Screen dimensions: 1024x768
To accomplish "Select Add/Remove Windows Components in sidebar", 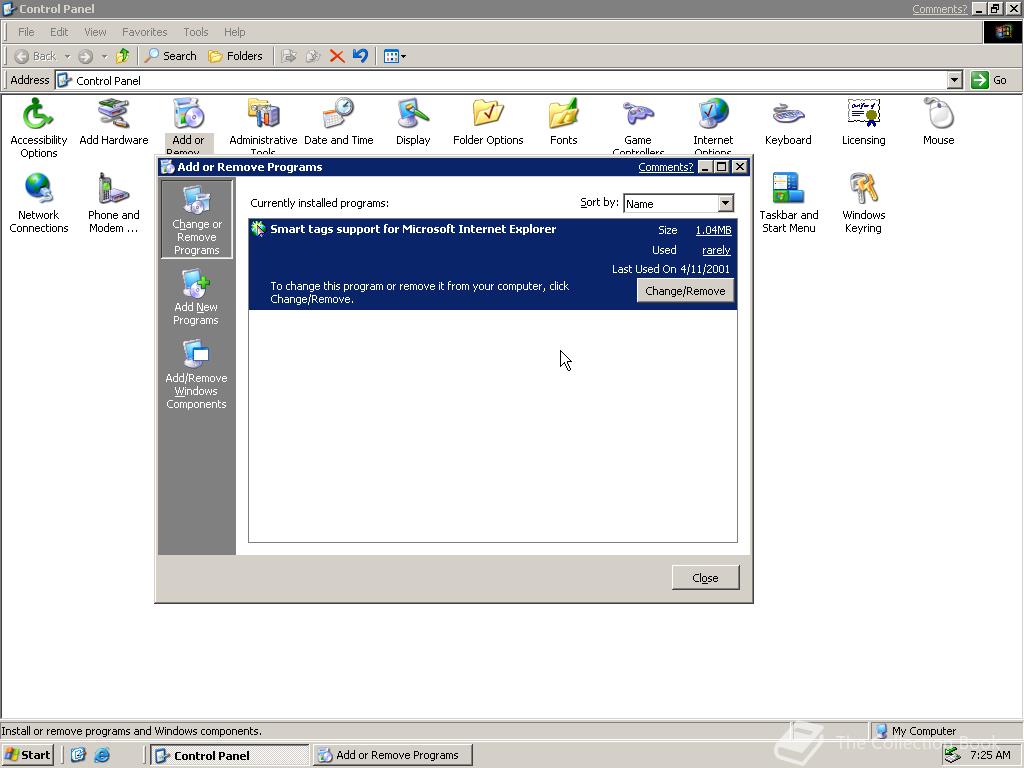I will coord(196,375).
